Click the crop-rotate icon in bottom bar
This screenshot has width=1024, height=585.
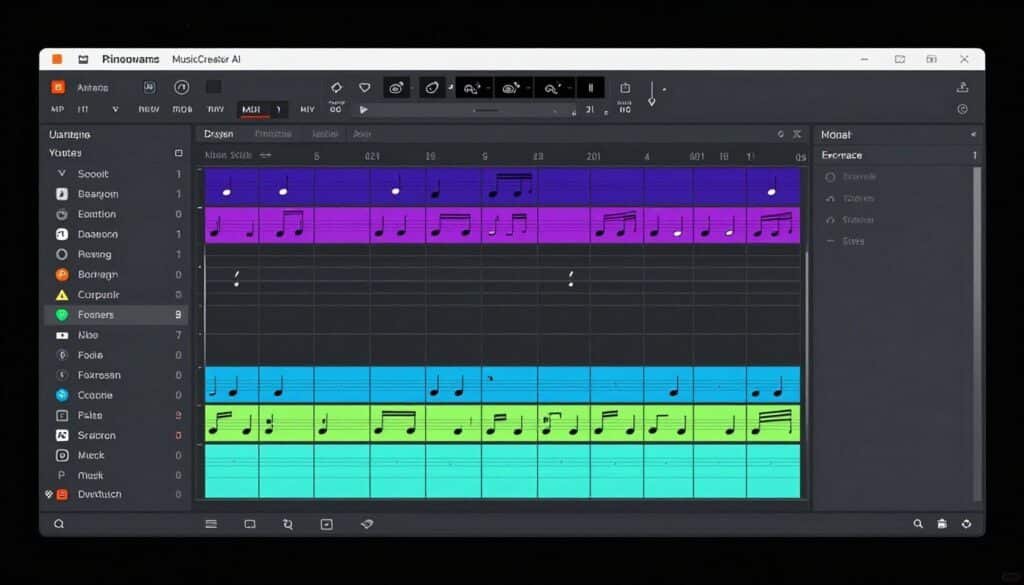(x=288, y=524)
